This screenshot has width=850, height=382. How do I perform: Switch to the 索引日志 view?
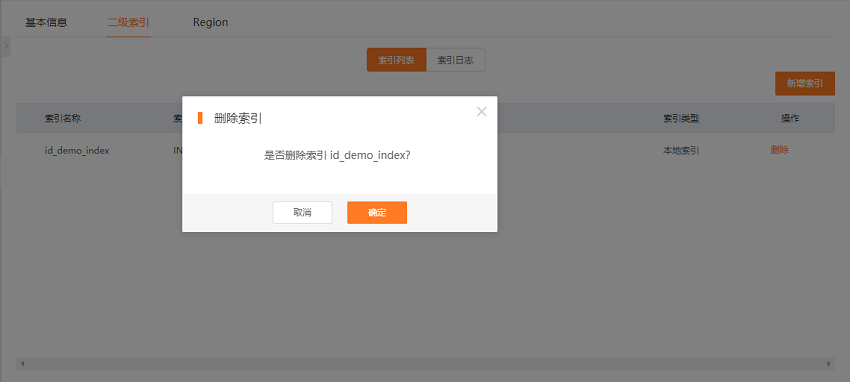455,60
